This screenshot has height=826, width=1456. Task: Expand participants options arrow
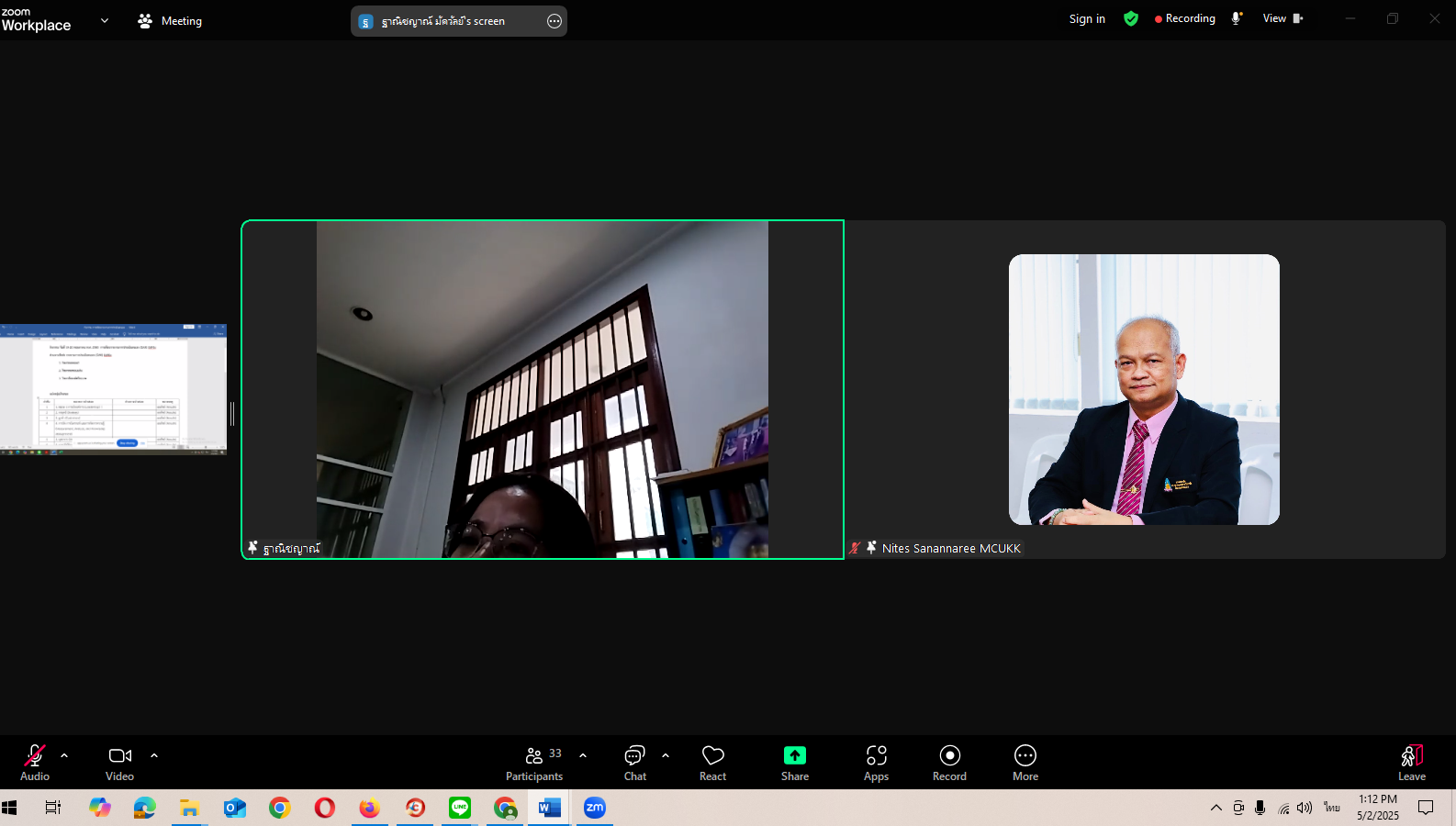[583, 755]
